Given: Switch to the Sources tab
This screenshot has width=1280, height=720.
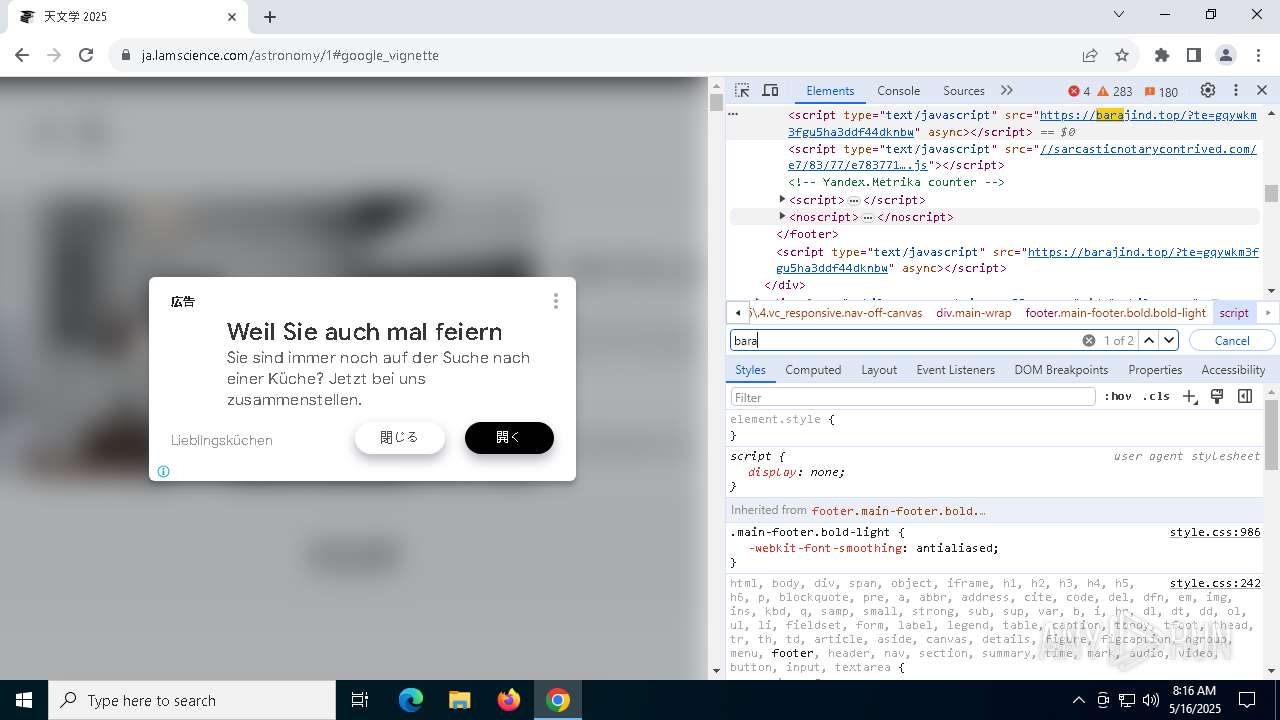Looking at the screenshot, I should pos(964,90).
